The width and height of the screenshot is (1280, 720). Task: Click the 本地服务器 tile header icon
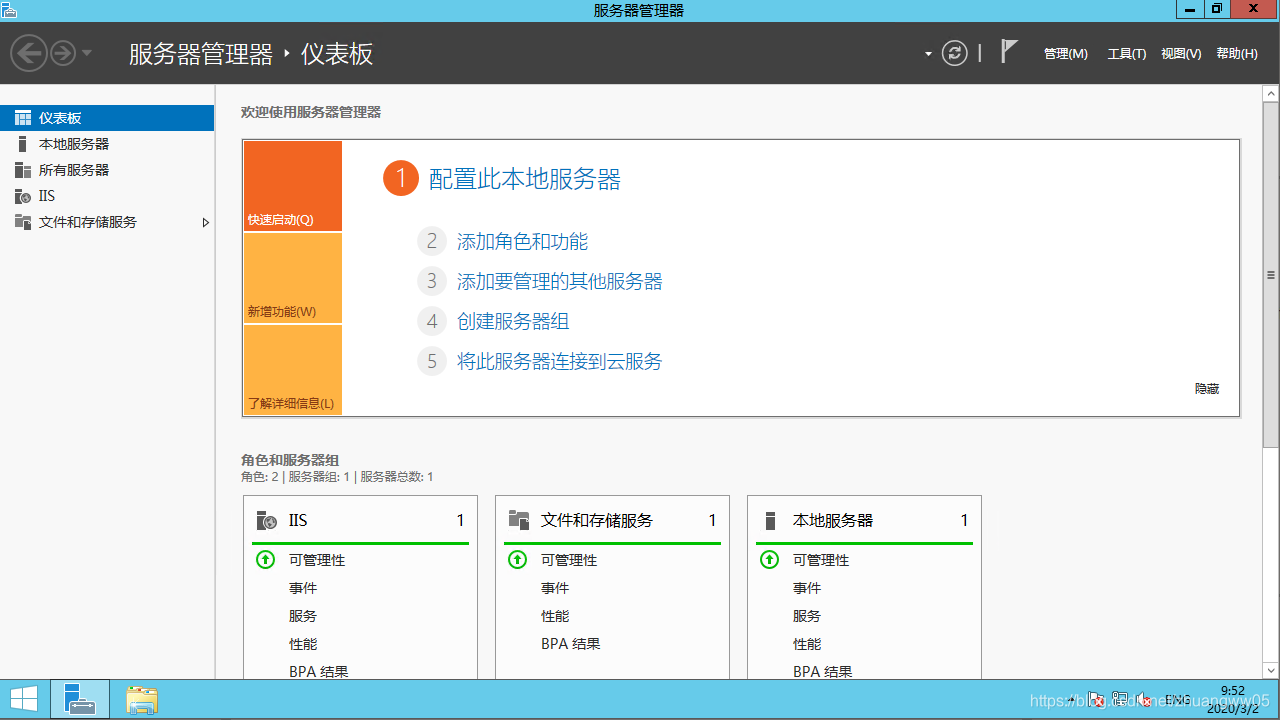click(x=770, y=520)
